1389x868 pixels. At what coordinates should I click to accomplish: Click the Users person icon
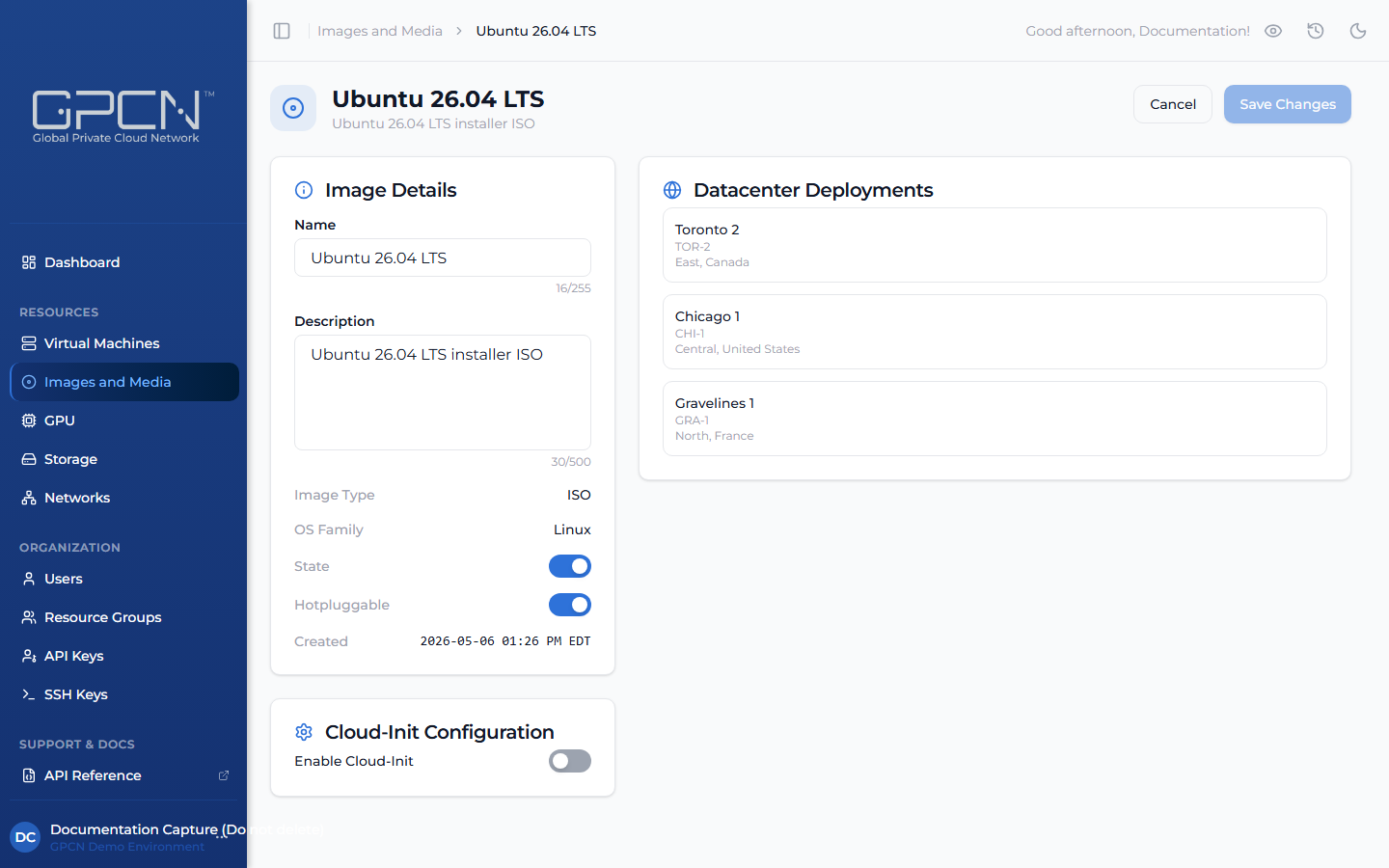29,579
